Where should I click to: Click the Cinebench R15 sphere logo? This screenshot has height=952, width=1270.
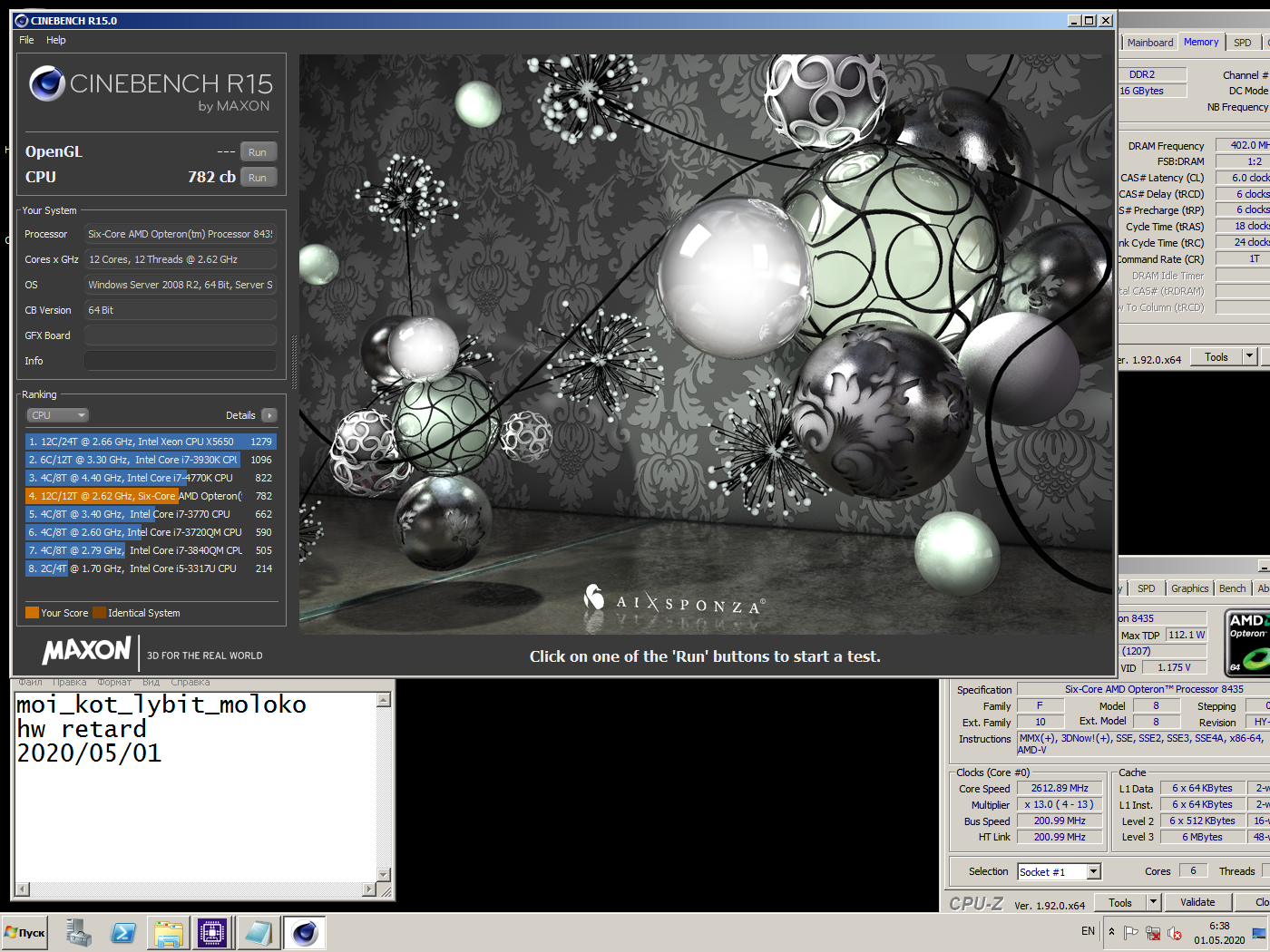[x=47, y=83]
